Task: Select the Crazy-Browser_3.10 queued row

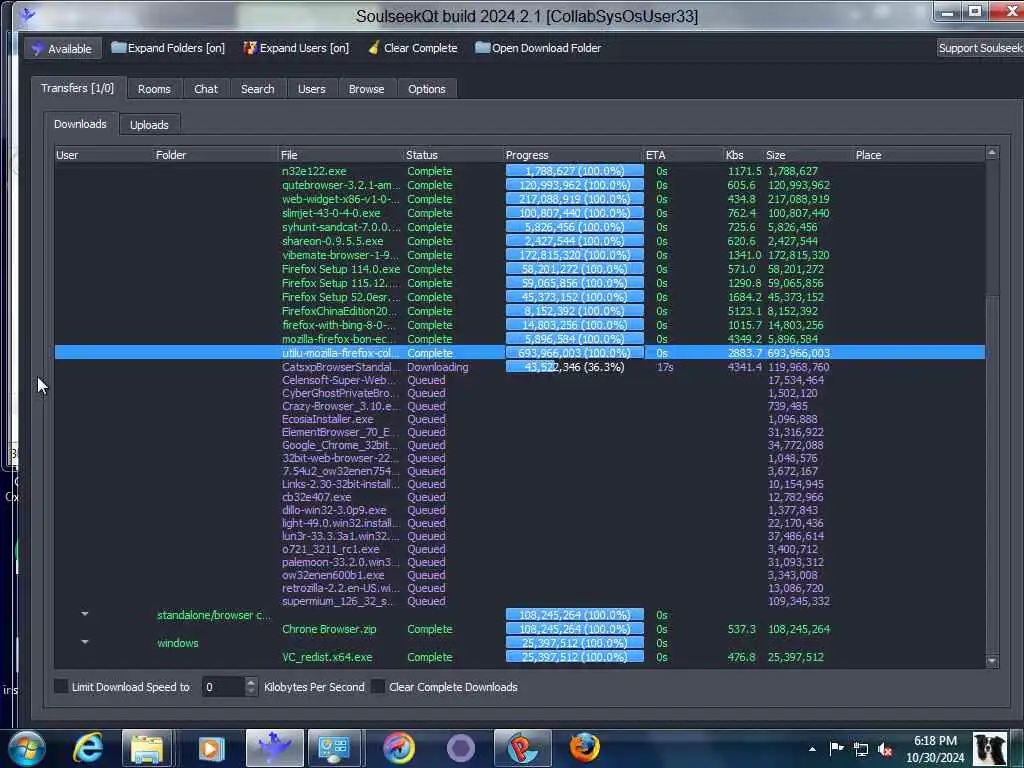Action: pyautogui.click(x=520, y=406)
